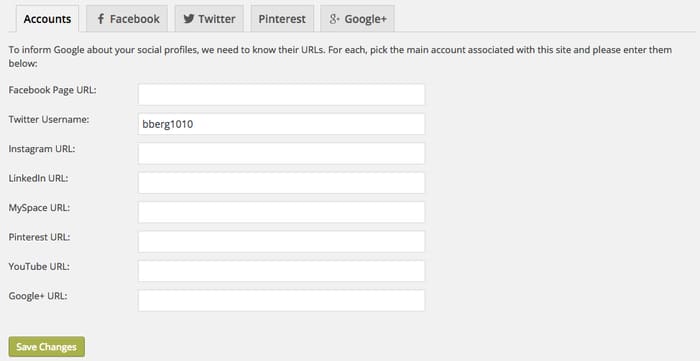The height and width of the screenshot is (361, 700).
Task: Open the Pinterest tab
Action: coord(282,19)
